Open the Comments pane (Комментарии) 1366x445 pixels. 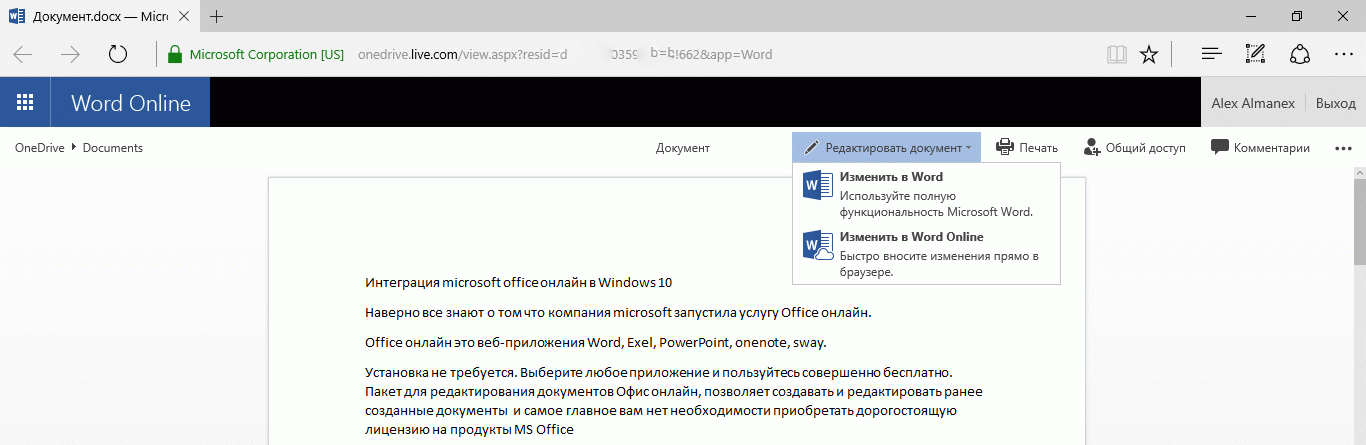(1260, 148)
